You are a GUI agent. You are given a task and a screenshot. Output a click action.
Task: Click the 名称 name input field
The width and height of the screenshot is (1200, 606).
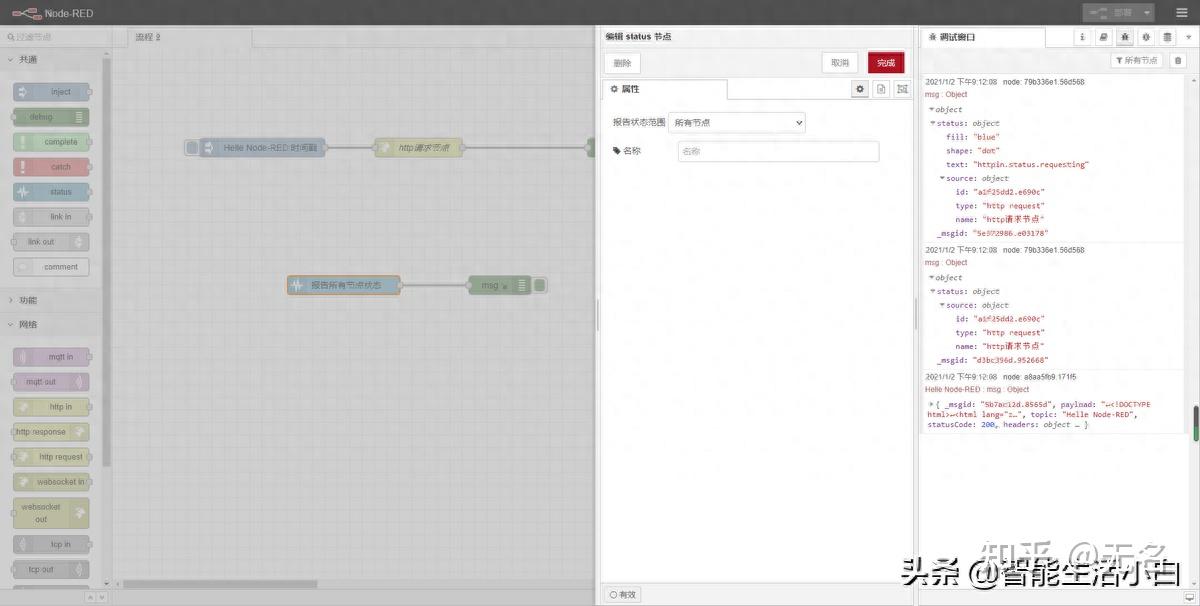click(x=778, y=152)
